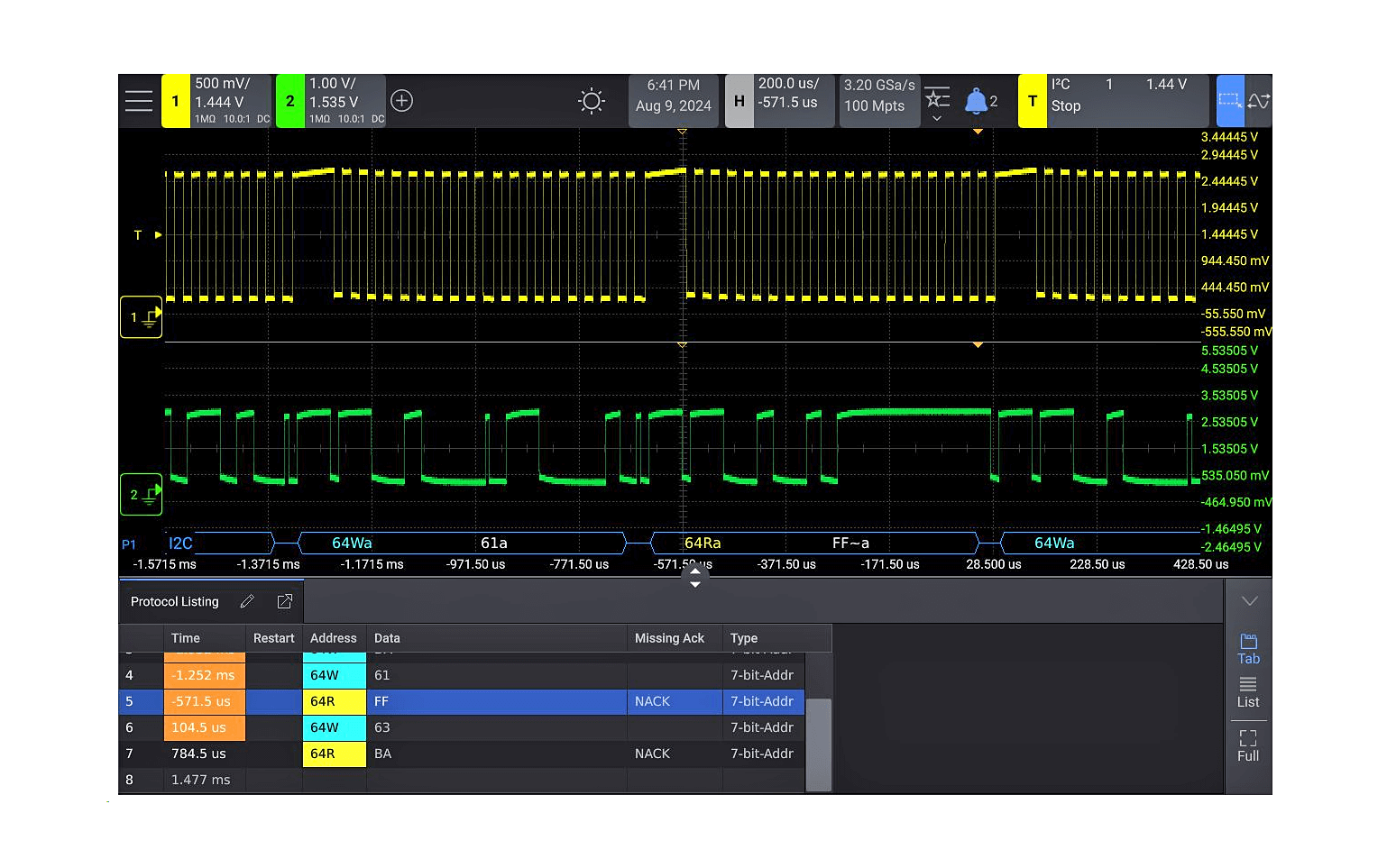Switch to List view
The width and height of the screenshot is (1387, 868).
pyautogui.click(x=1248, y=692)
